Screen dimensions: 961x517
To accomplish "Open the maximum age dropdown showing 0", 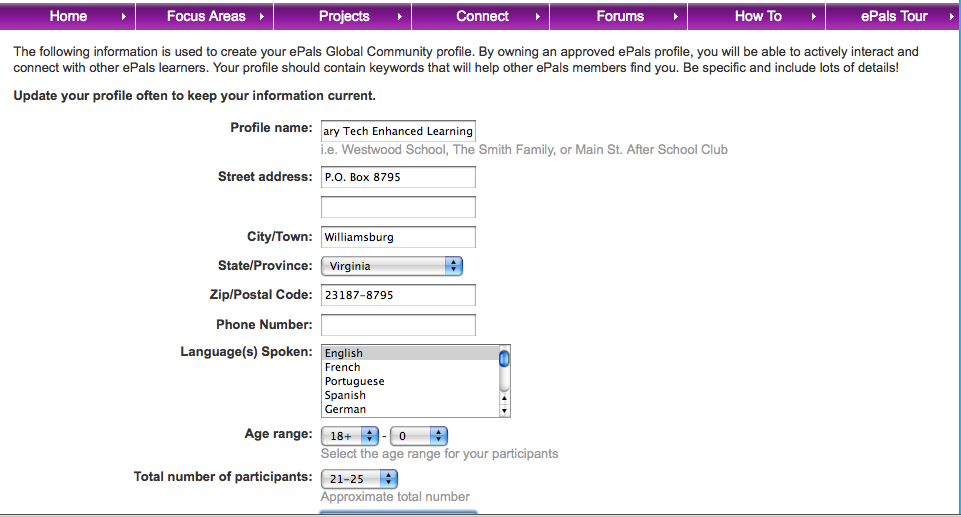I will (419, 436).
